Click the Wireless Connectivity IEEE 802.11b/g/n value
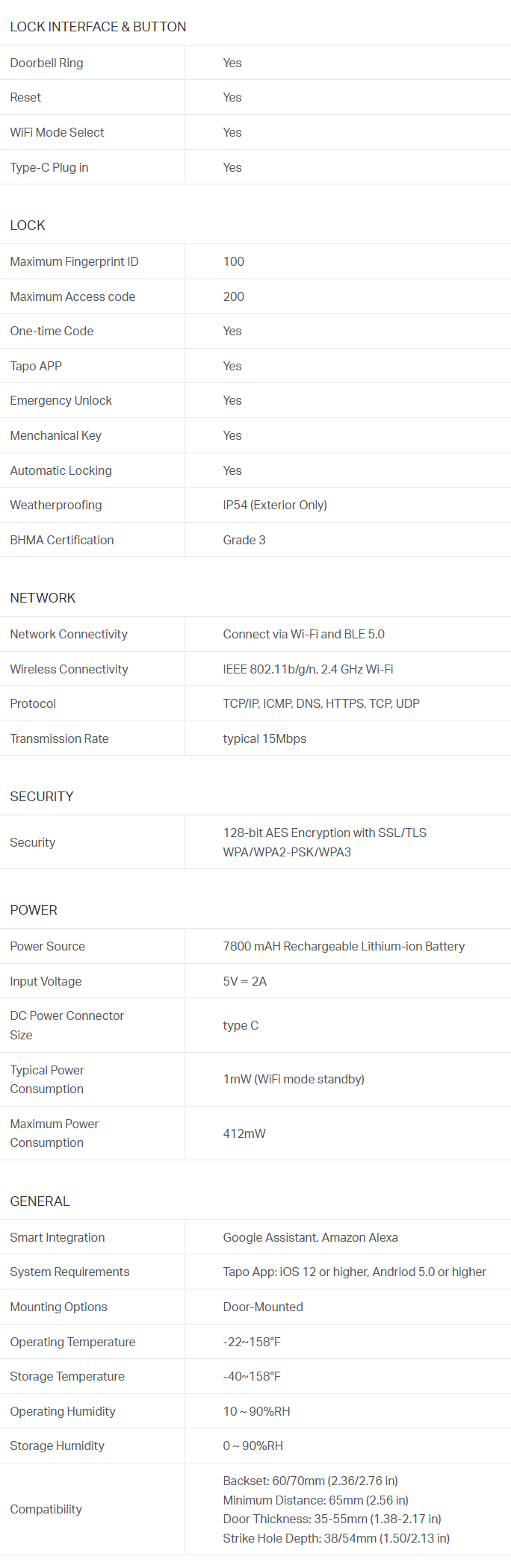 [x=308, y=670]
